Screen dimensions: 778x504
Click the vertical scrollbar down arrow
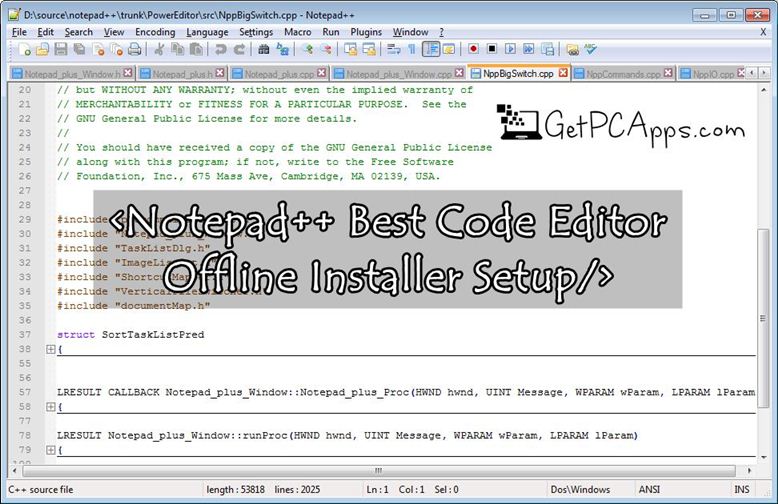coord(763,456)
